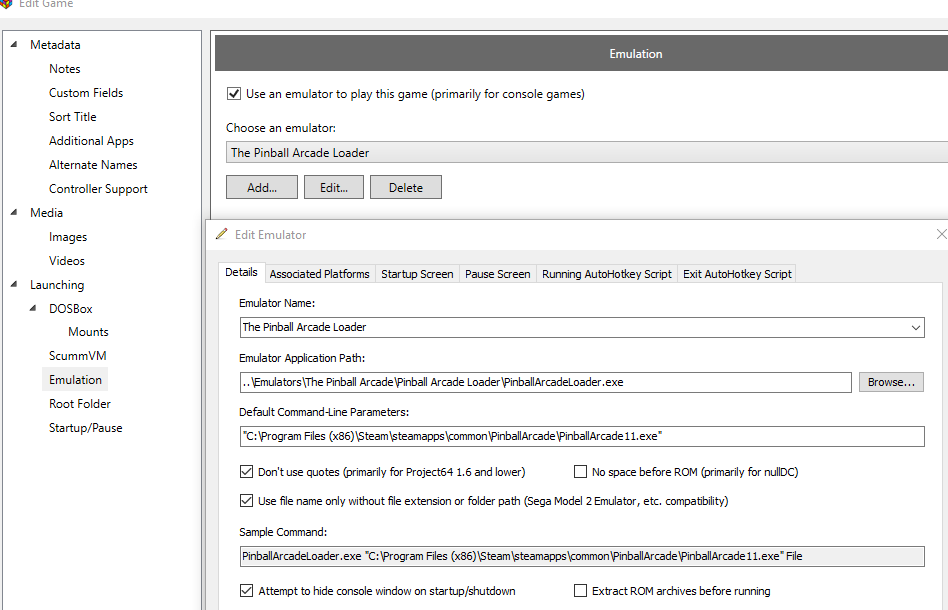The width and height of the screenshot is (948, 610).
Task: Open Controller Support in the sidebar
Action: [98, 189]
